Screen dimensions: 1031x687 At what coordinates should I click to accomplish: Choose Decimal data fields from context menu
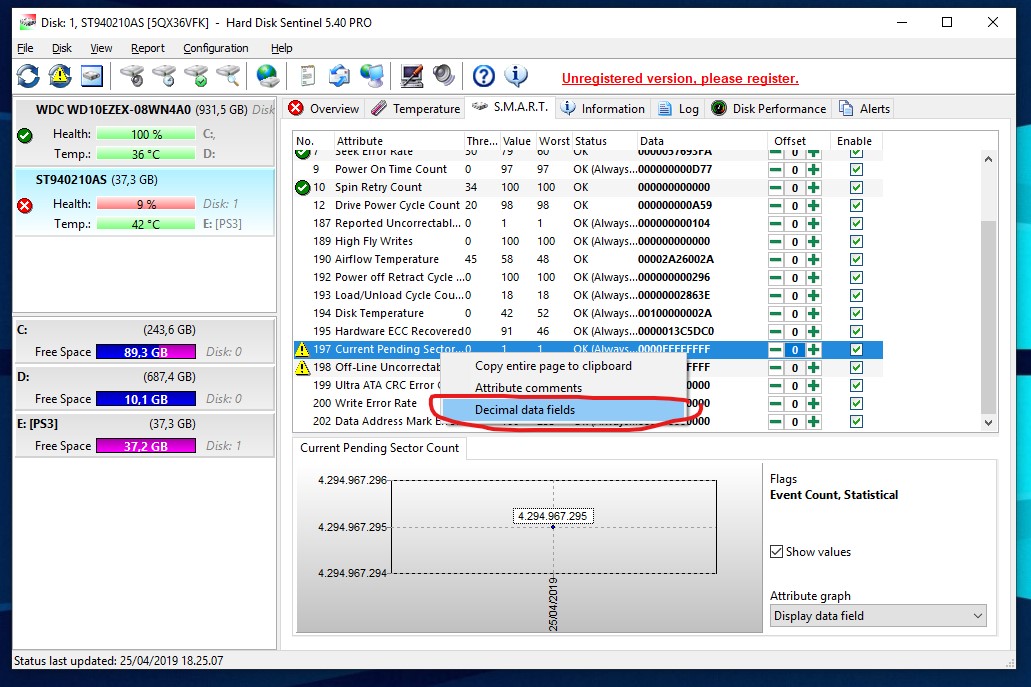coord(563,410)
